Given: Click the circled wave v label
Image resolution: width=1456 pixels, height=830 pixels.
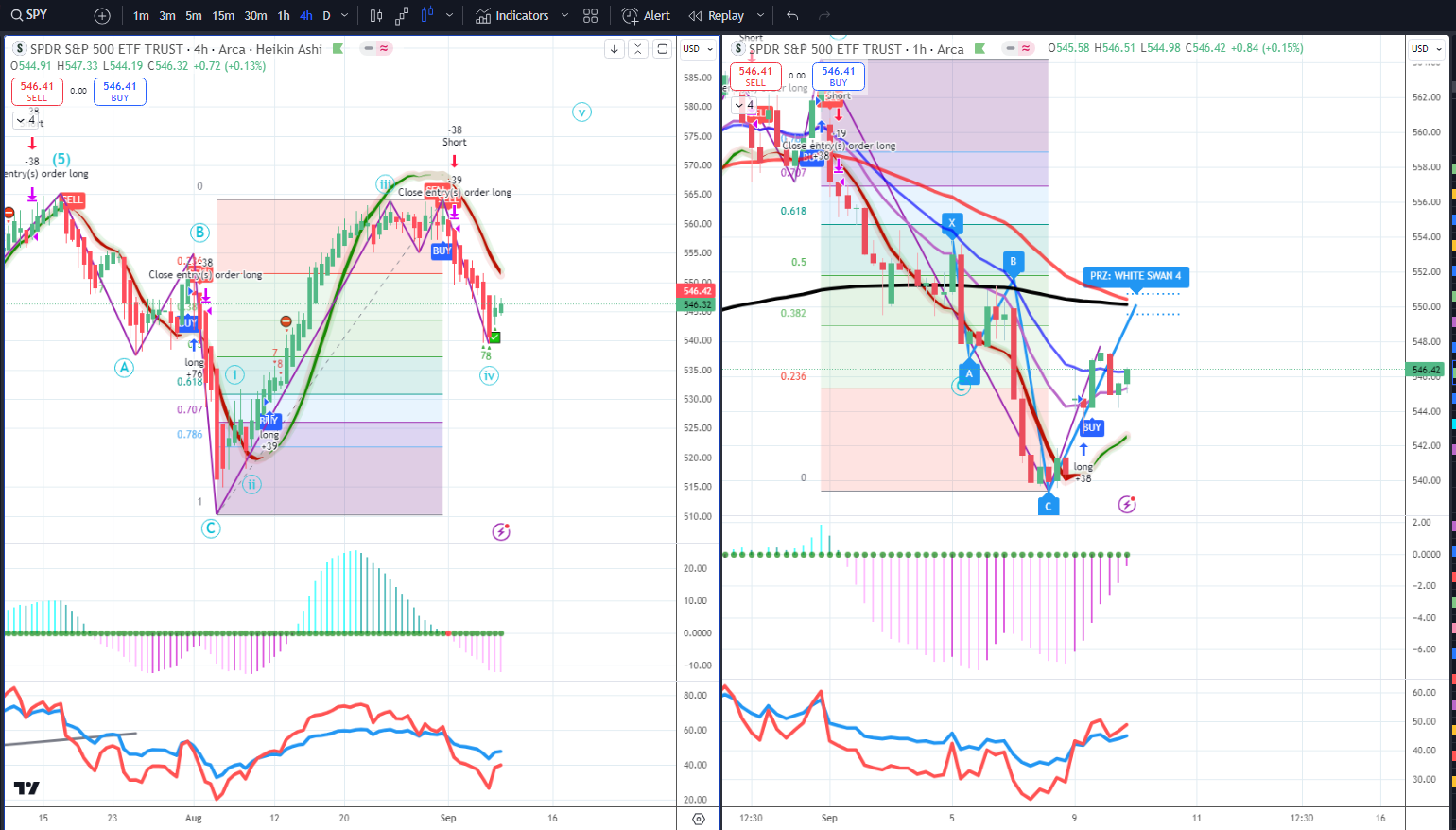Looking at the screenshot, I should [x=581, y=112].
